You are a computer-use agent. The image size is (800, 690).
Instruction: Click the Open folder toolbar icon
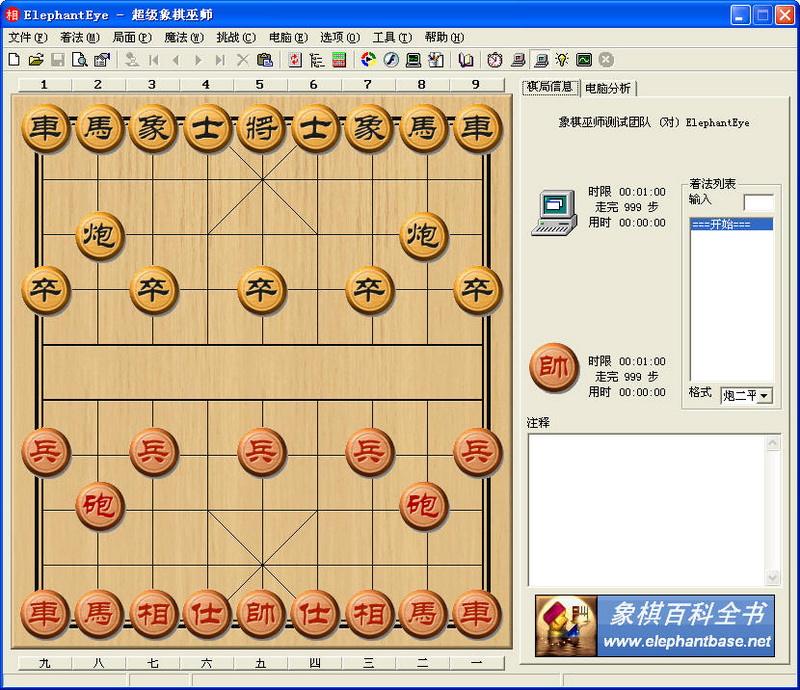[36, 60]
